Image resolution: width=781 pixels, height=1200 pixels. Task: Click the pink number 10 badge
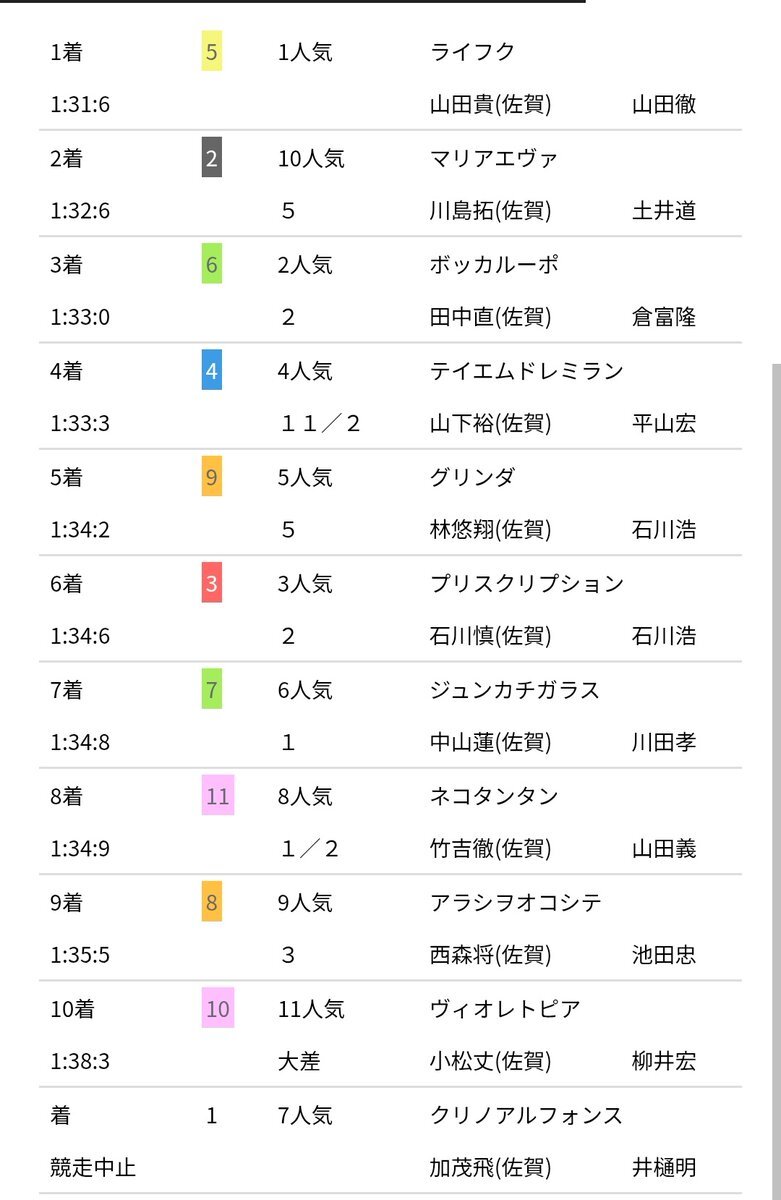217,1010
